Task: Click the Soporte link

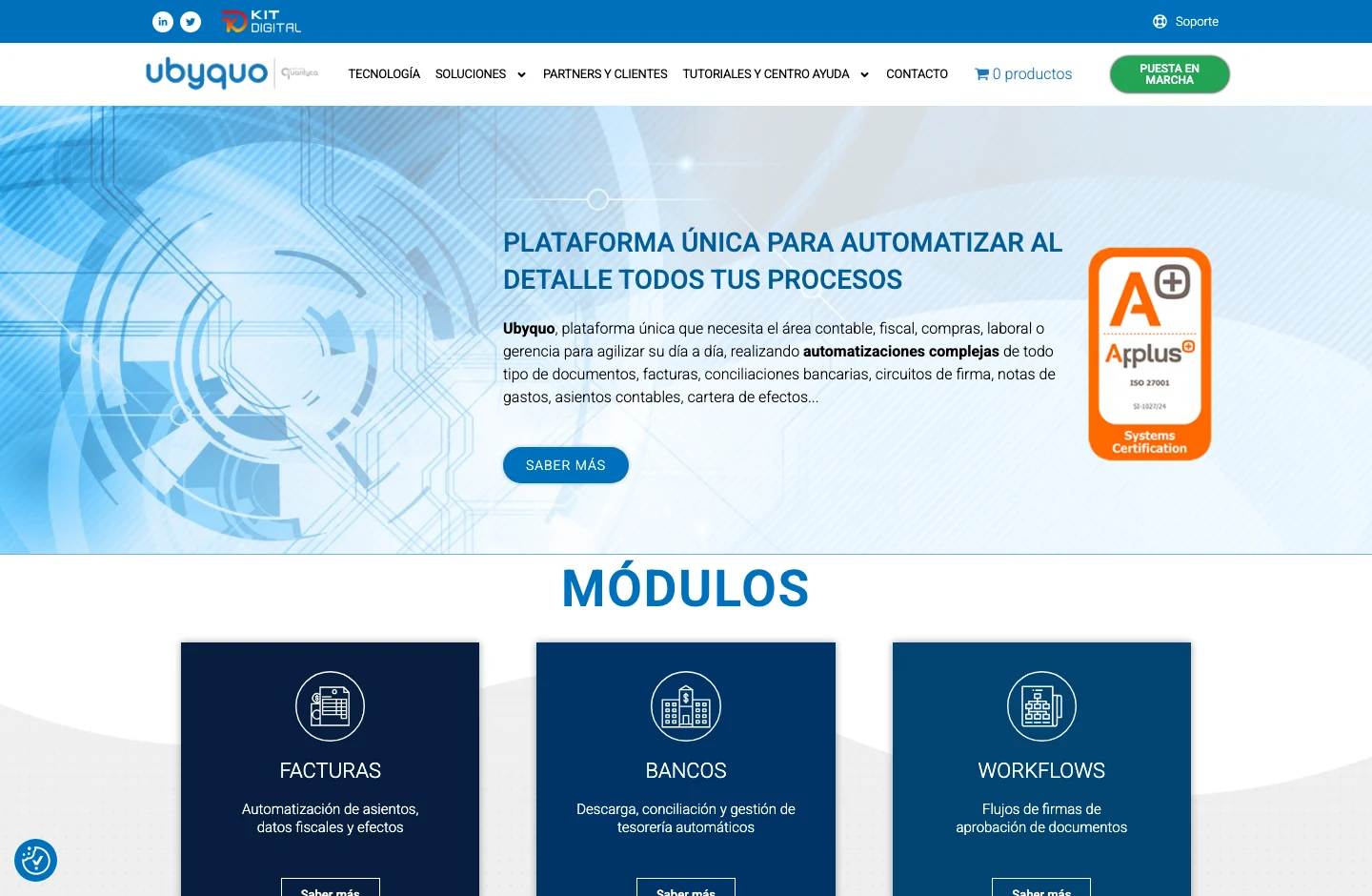Action: click(x=1197, y=21)
